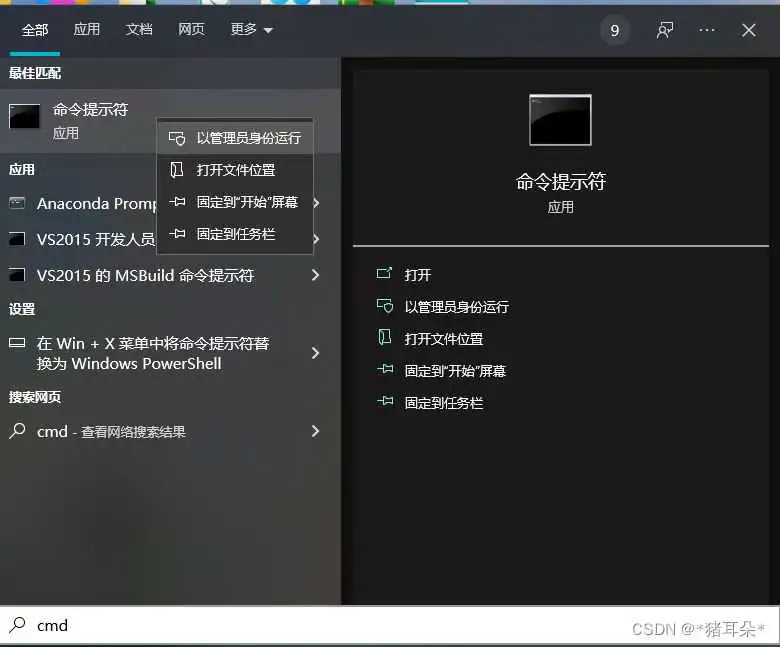Switch to the 网页 tab

[192, 30]
